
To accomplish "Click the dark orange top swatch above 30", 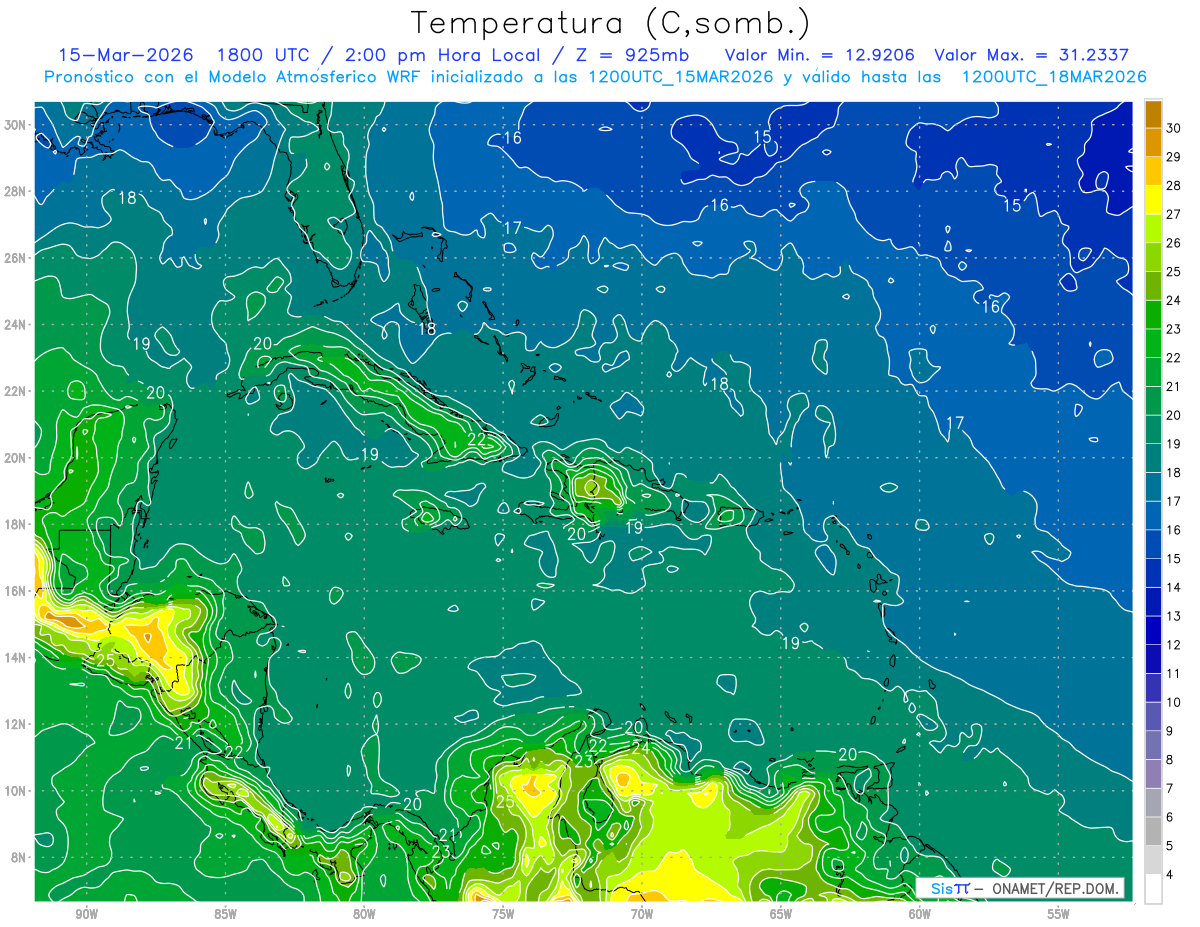I will [x=1153, y=114].
